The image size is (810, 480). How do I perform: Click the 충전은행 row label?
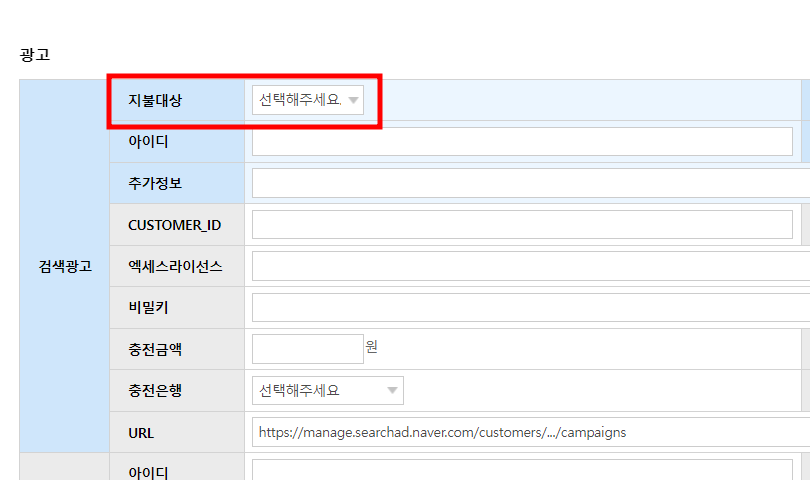155,390
